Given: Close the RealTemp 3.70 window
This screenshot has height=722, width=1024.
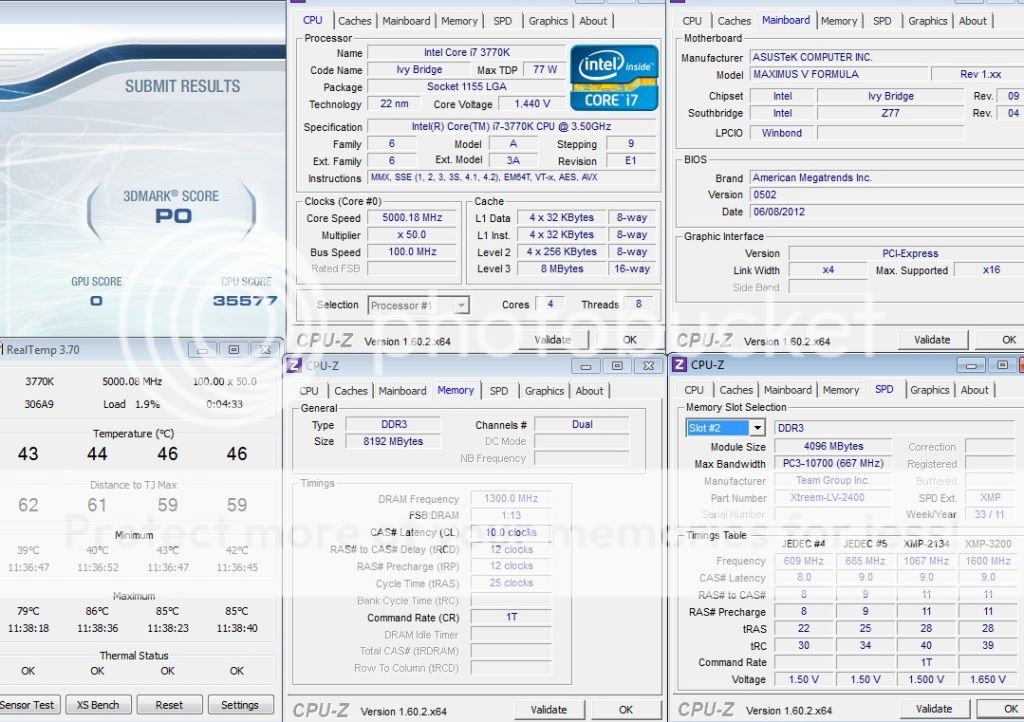Looking at the screenshot, I should 264,351.
